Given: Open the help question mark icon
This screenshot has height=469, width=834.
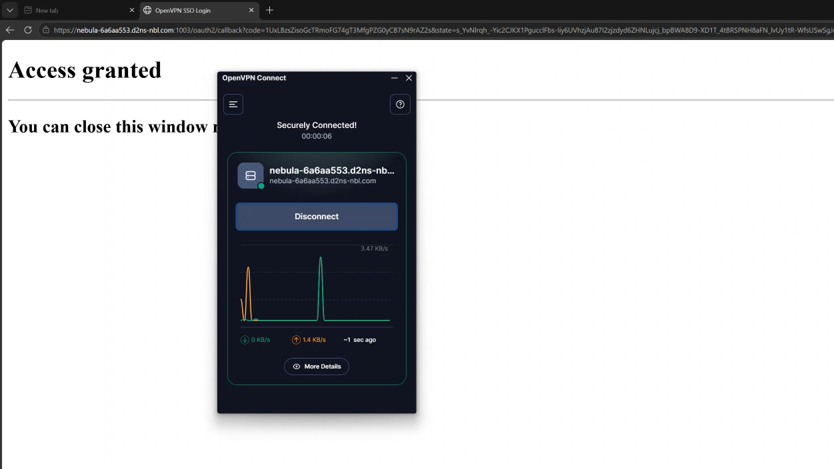Looking at the screenshot, I should coord(400,104).
